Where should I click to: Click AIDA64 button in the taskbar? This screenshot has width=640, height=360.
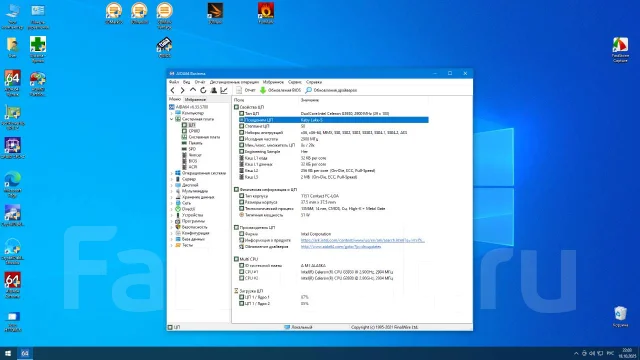[x=25, y=353]
